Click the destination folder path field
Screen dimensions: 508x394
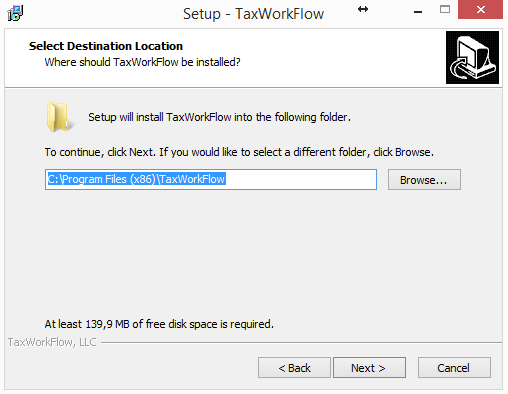tap(211, 180)
